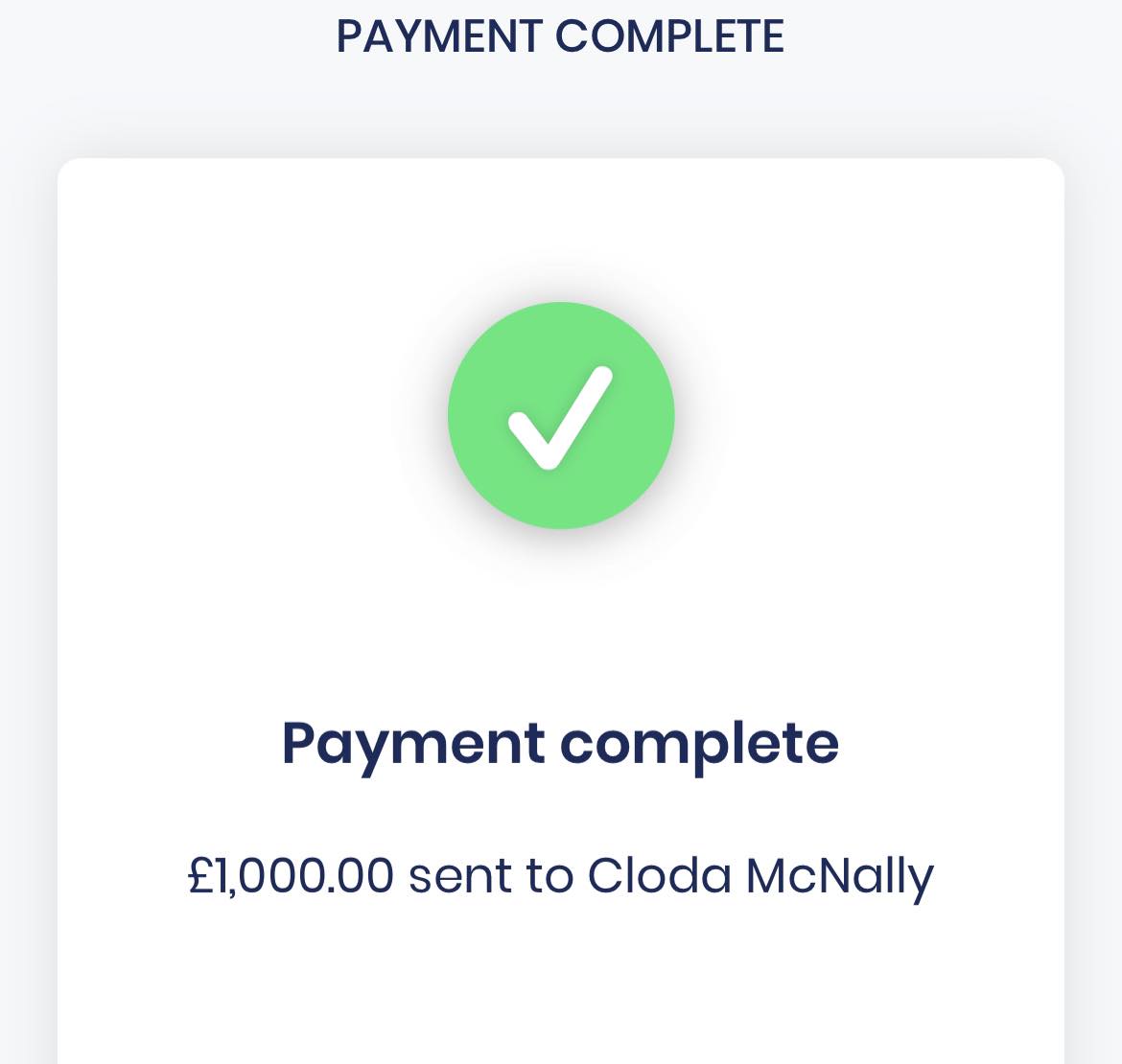Image resolution: width=1122 pixels, height=1064 pixels.
Task: Click the word PAYMENT in top header
Action: pos(439,37)
